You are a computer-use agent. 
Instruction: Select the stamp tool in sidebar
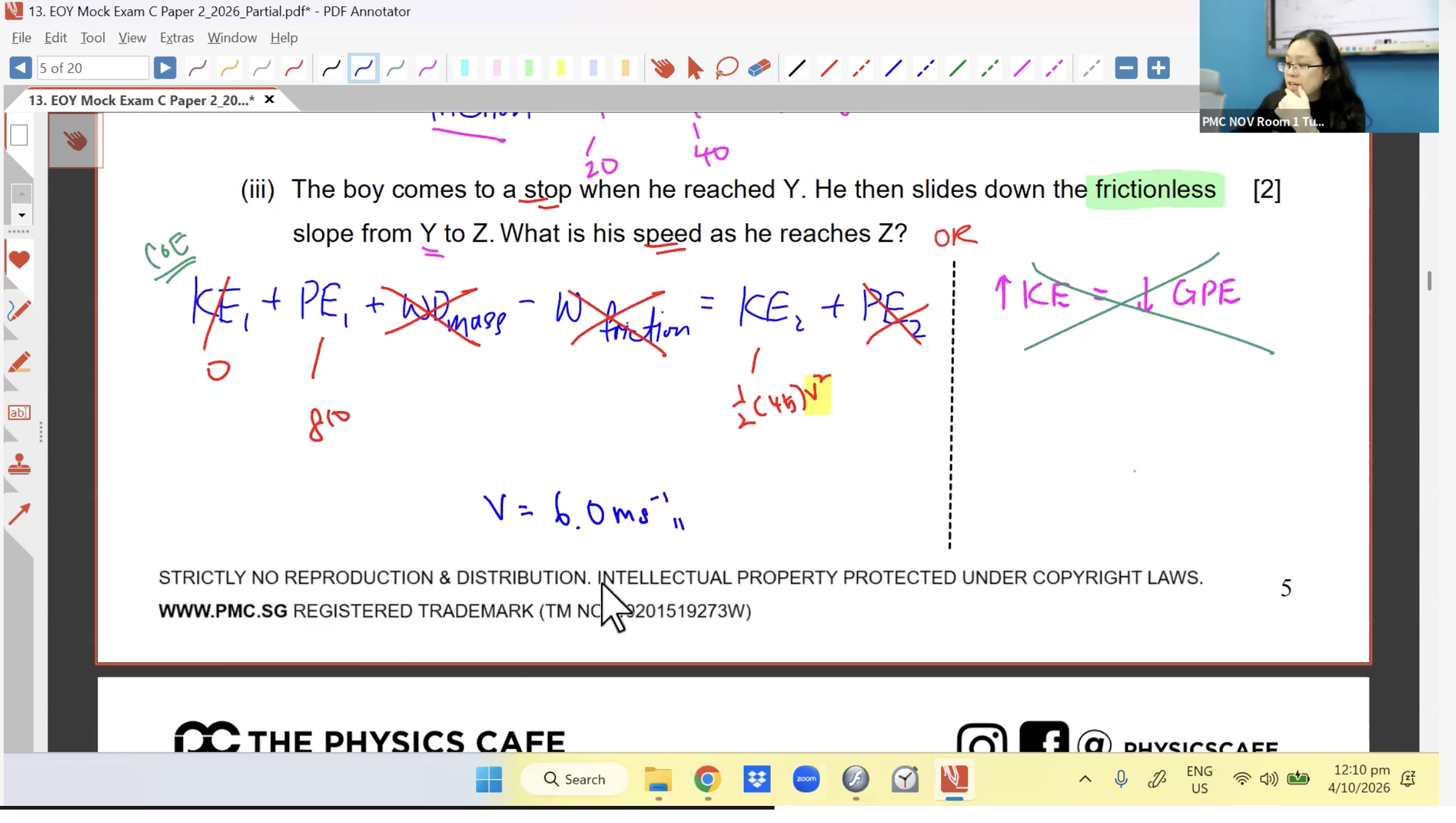pos(19,464)
